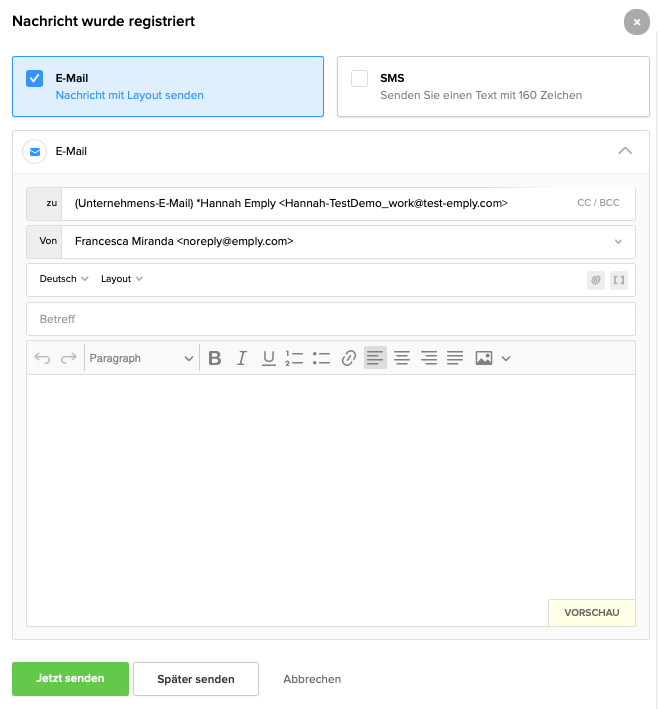Click the Später senden button
The height and width of the screenshot is (709, 659).
click(196, 679)
